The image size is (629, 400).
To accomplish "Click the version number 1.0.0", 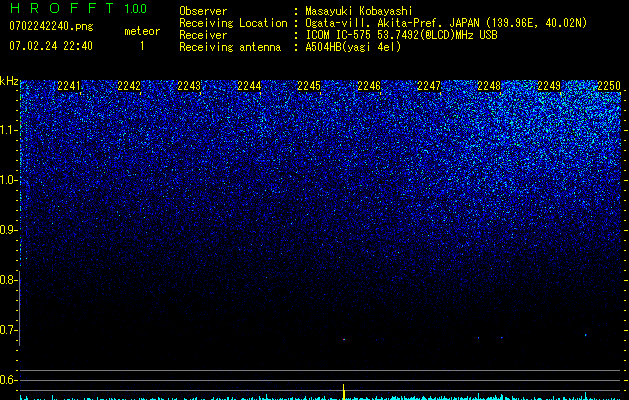I will pyautogui.click(x=136, y=8).
